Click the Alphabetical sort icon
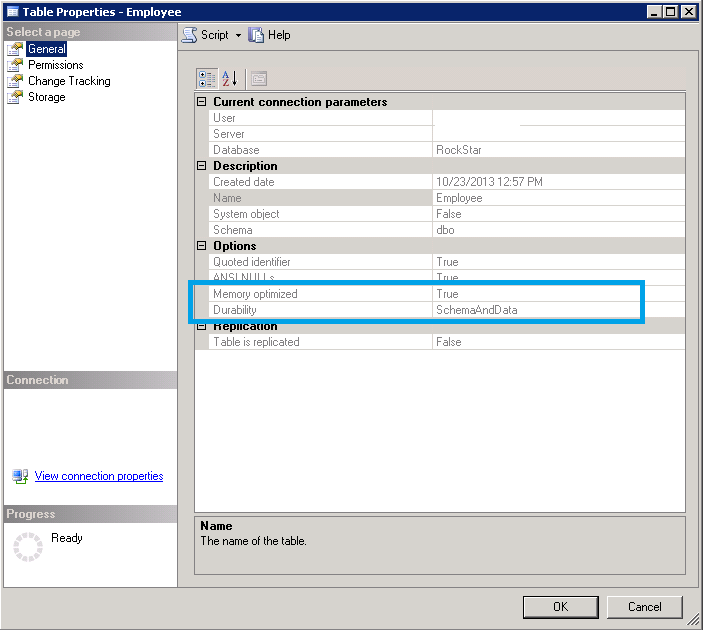The width and height of the screenshot is (703, 630). pyautogui.click(x=229, y=79)
